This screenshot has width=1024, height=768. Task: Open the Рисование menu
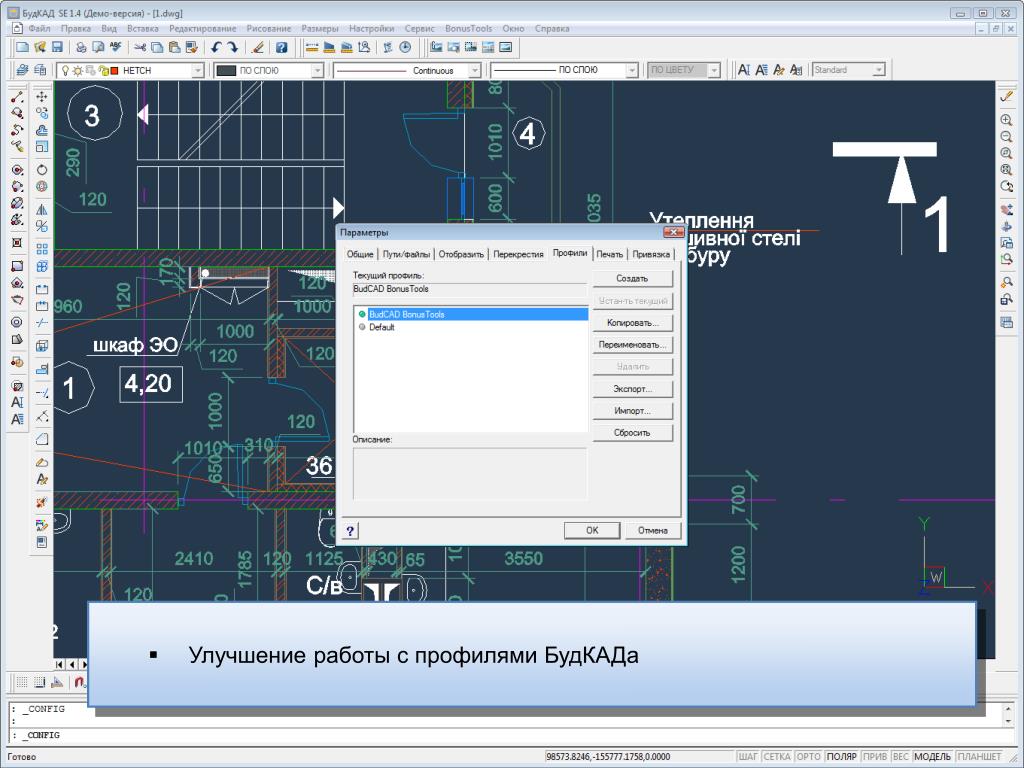click(x=269, y=29)
